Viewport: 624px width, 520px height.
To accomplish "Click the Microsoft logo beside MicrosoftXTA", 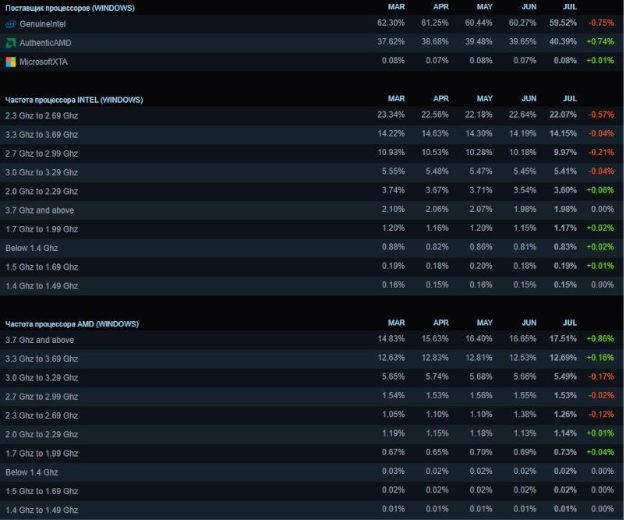I will [x=10, y=61].
